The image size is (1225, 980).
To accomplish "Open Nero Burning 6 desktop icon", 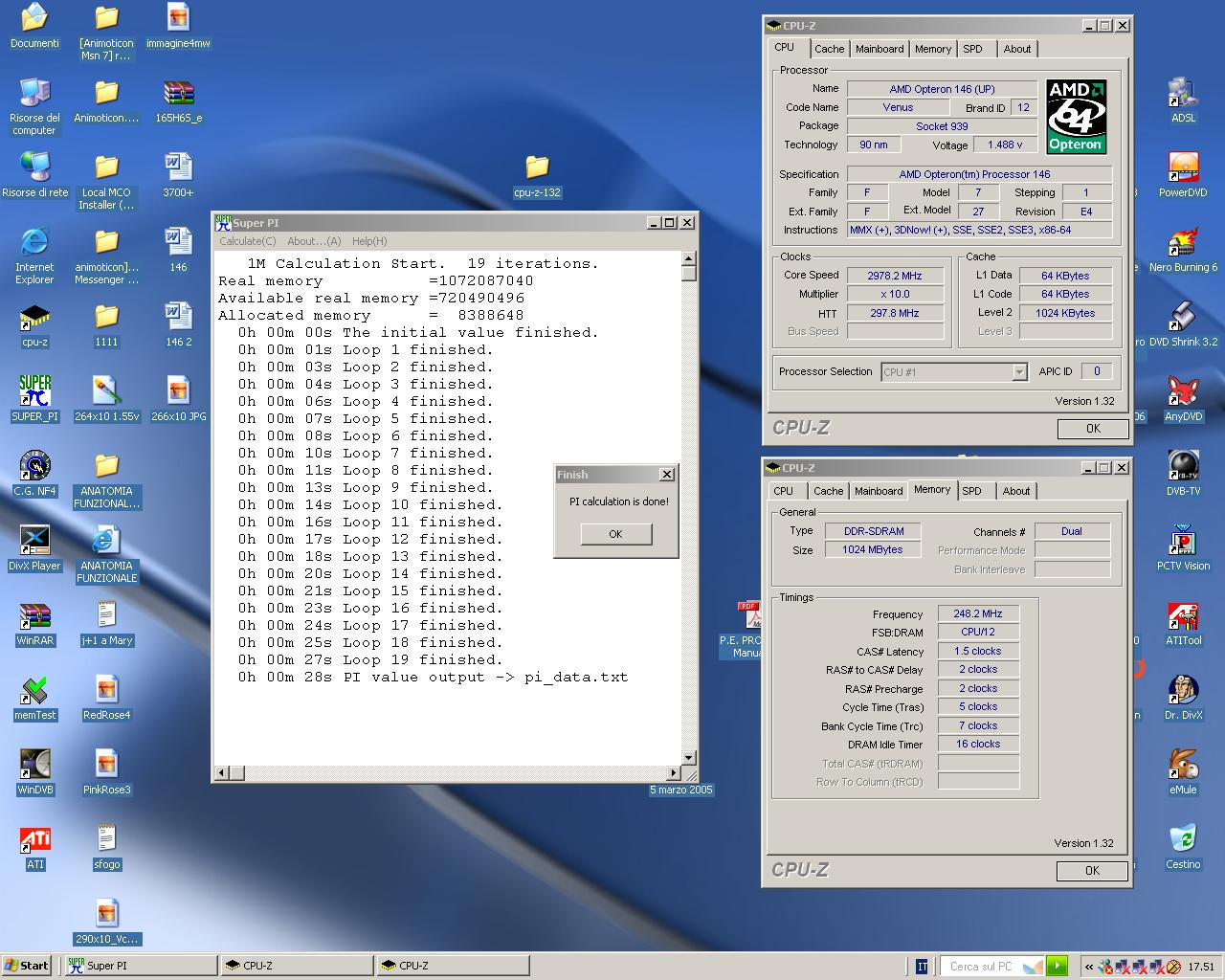I will pos(1183,251).
